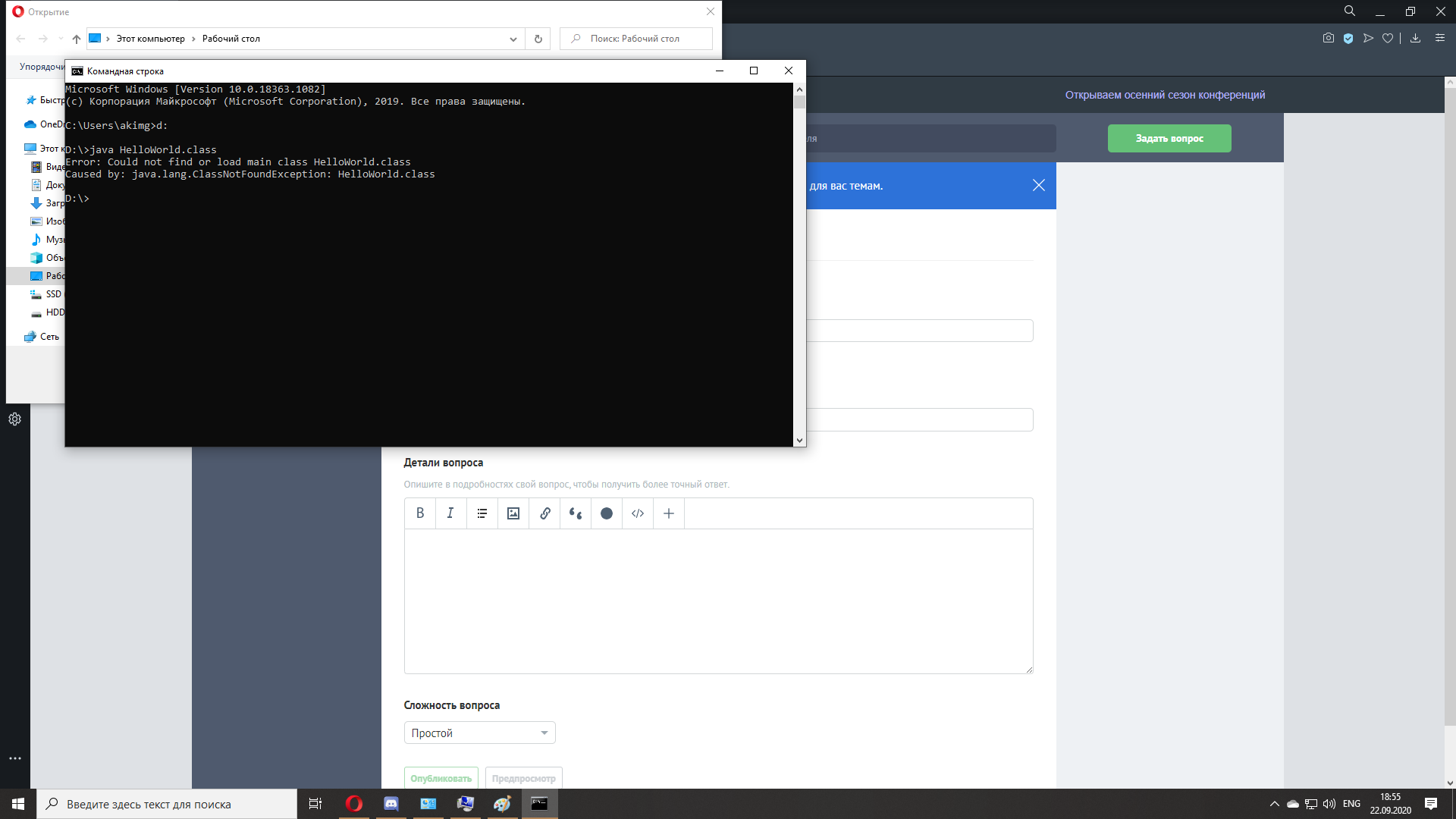The height and width of the screenshot is (819, 1456).
Task: Click the Task View taskbar icon
Action: coord(315,804)
